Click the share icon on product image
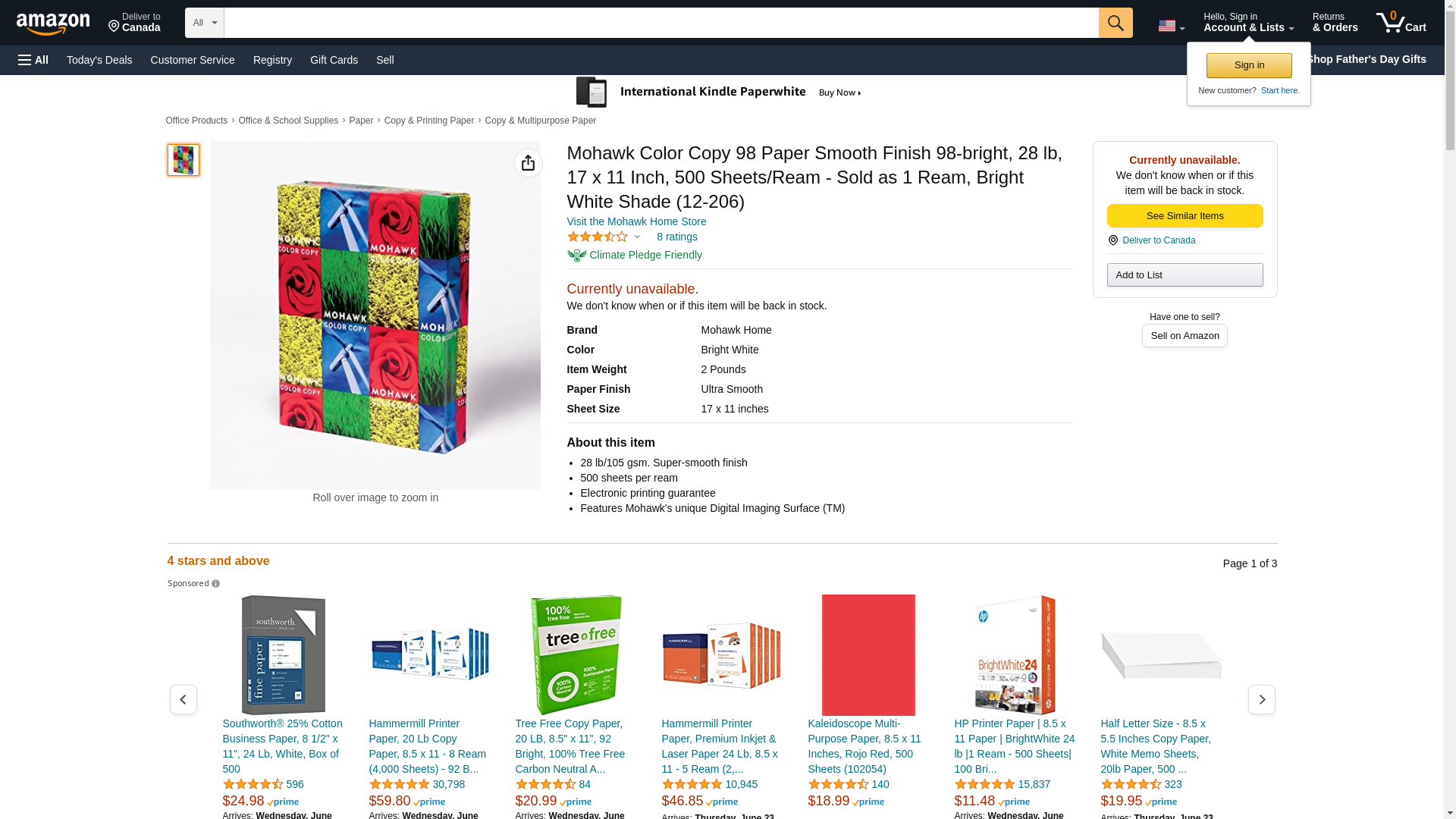This screenshot has height=819, width=1456. (528, 163)
